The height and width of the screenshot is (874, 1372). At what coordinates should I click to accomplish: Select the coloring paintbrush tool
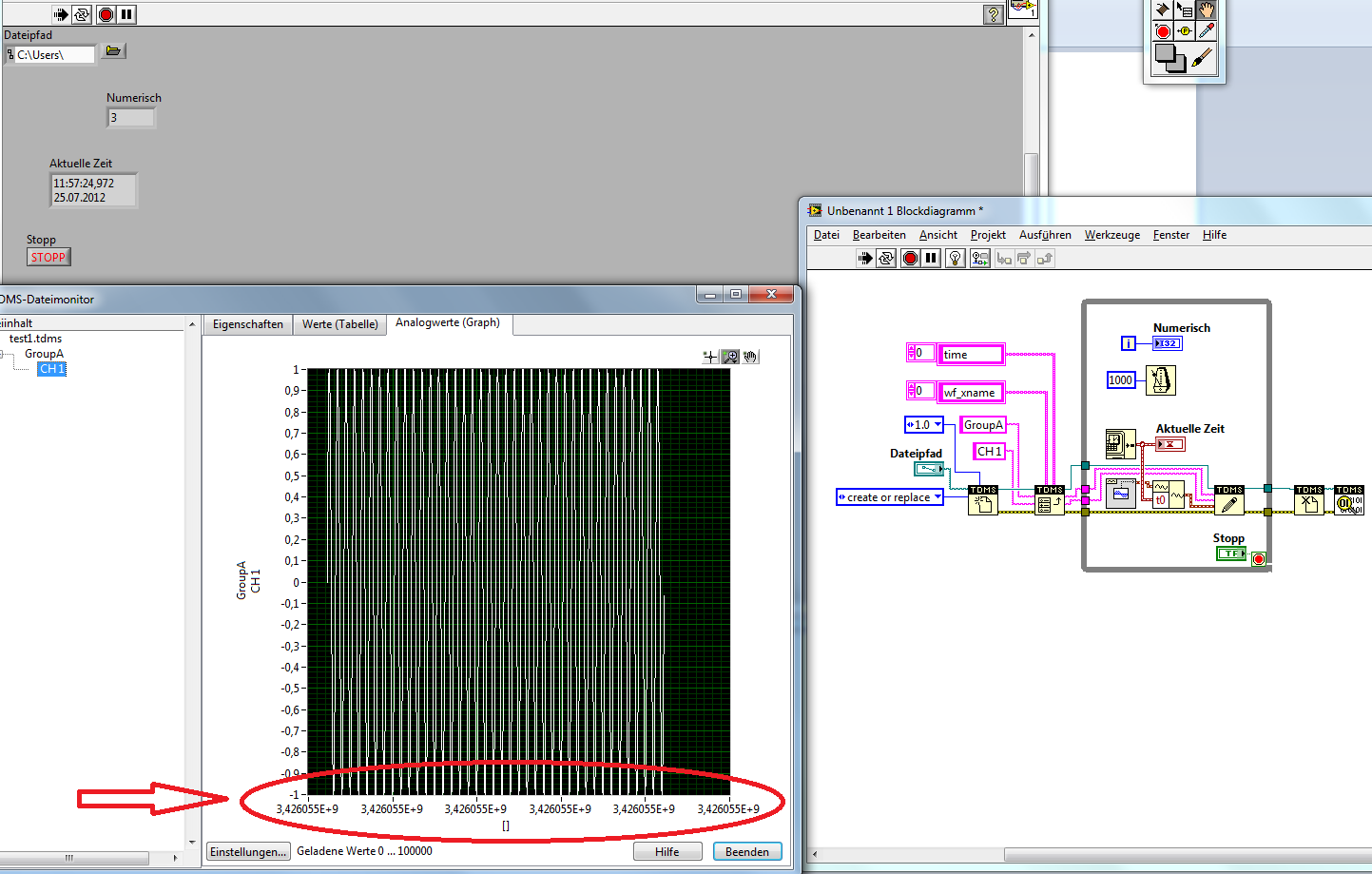[x=1203, y=59]
